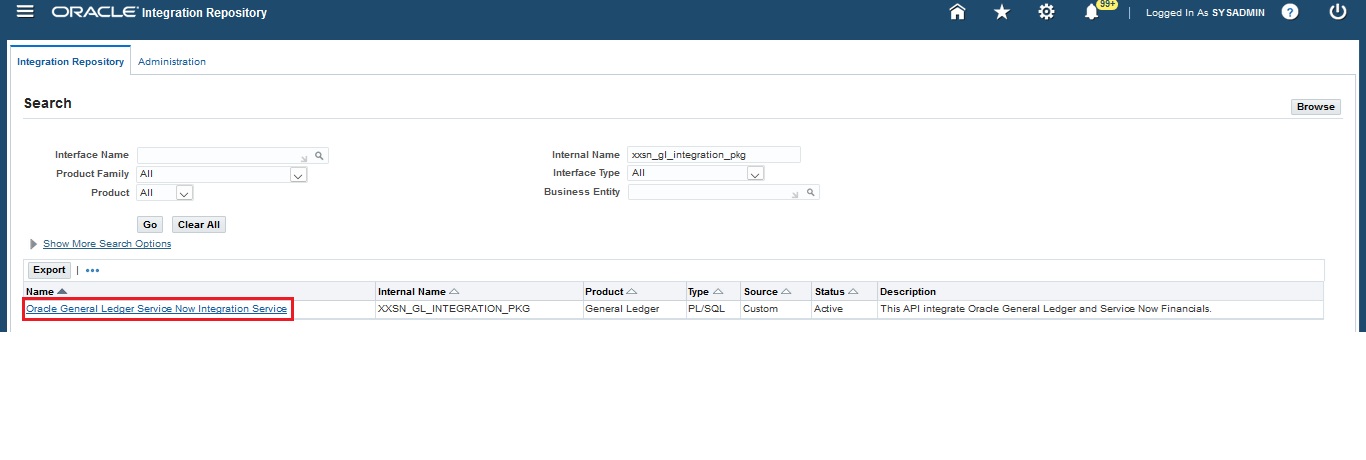Click the Go button
1366x460 pixels.
coord(151,225)
